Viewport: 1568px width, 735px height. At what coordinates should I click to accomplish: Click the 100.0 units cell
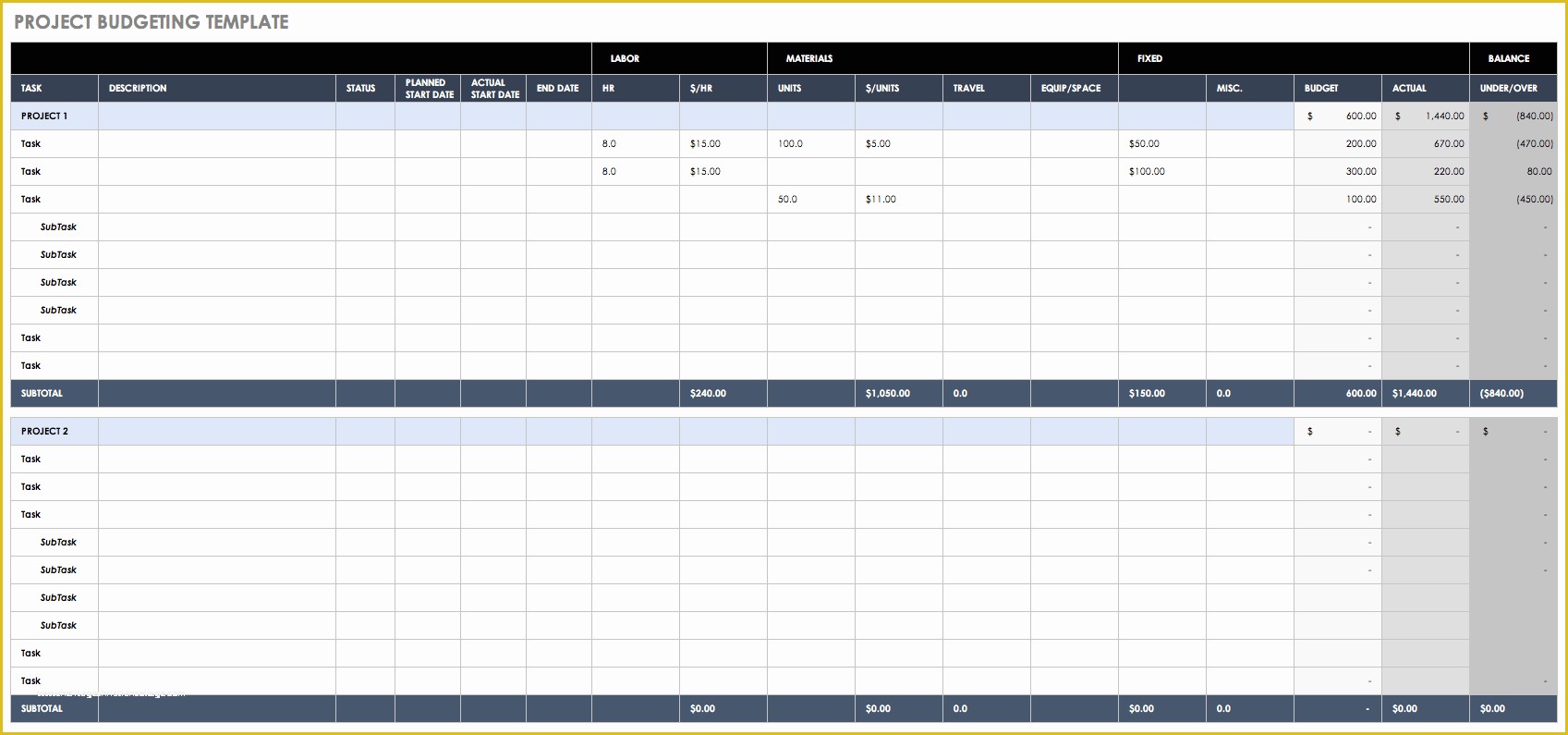point(811,143)
